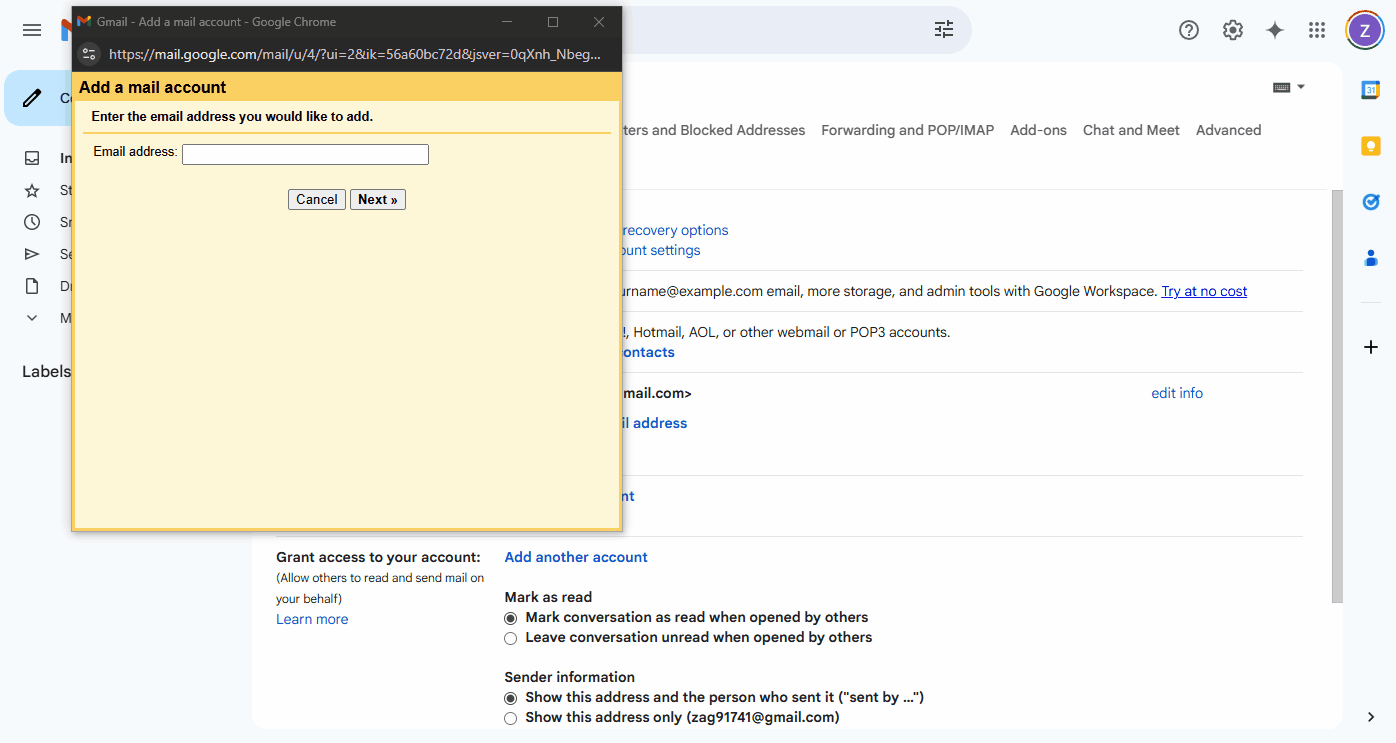Select the Sent arrow icon
Viewport: 1396px width, 743px height.
coord(32,254)
